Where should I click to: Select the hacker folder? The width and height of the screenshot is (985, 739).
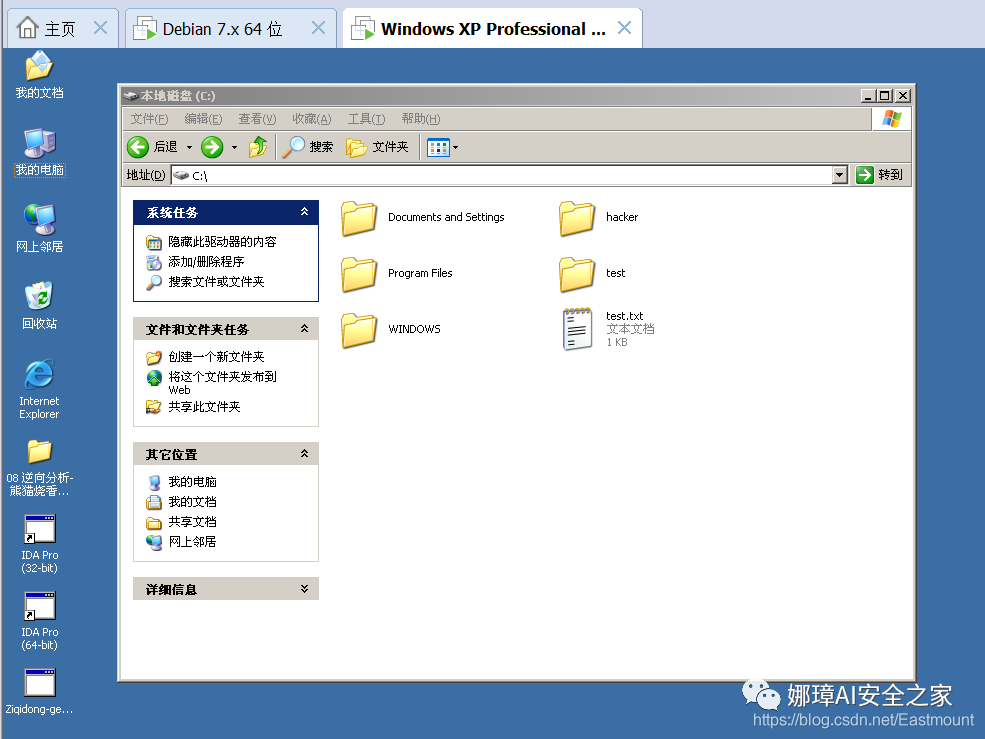click(x=599, y=217)
